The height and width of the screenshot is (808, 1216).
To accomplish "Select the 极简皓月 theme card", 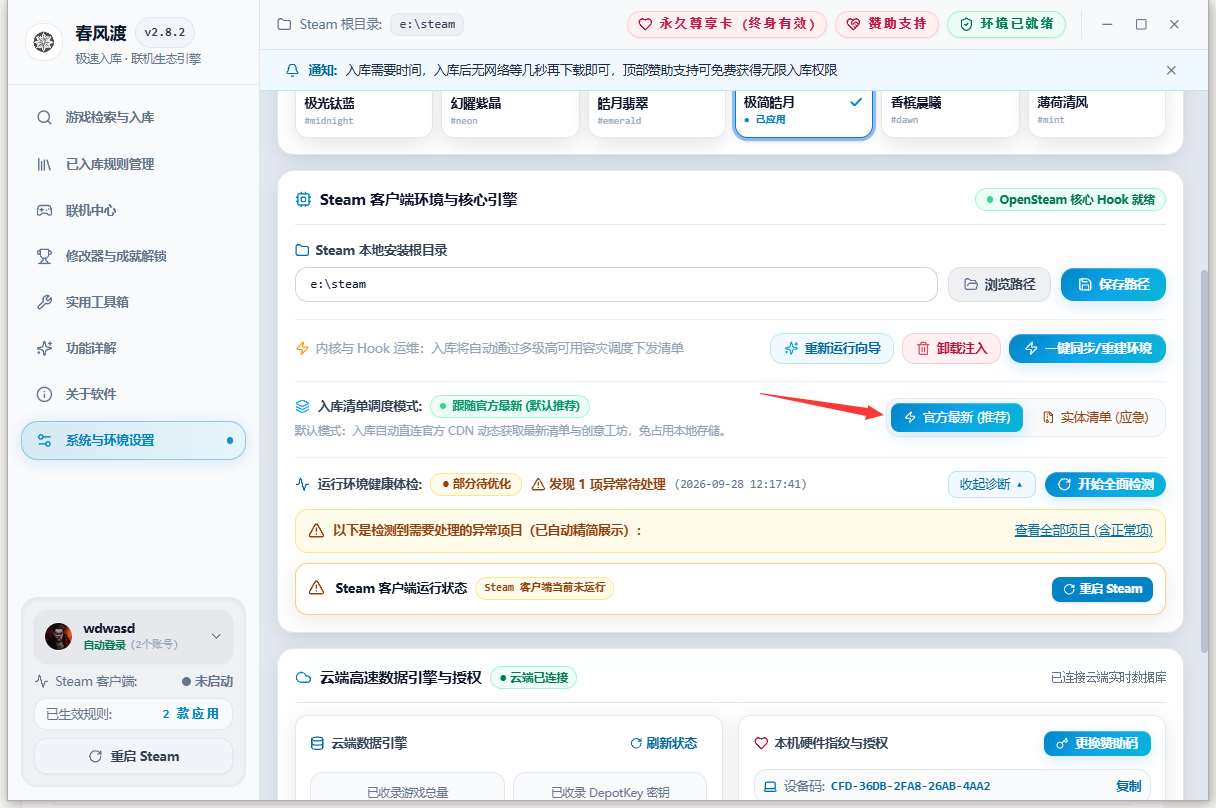I will 804,113.
